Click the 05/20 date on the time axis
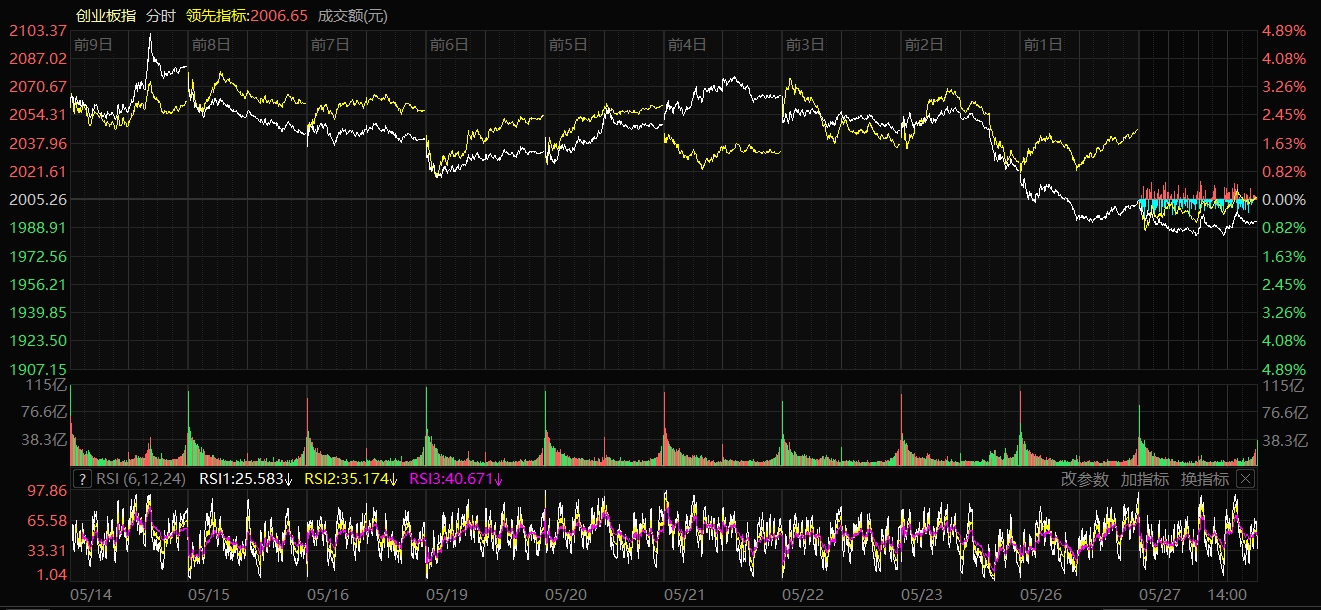The height and width of the screenshot is (610, 1321). [x=566, y=595]
